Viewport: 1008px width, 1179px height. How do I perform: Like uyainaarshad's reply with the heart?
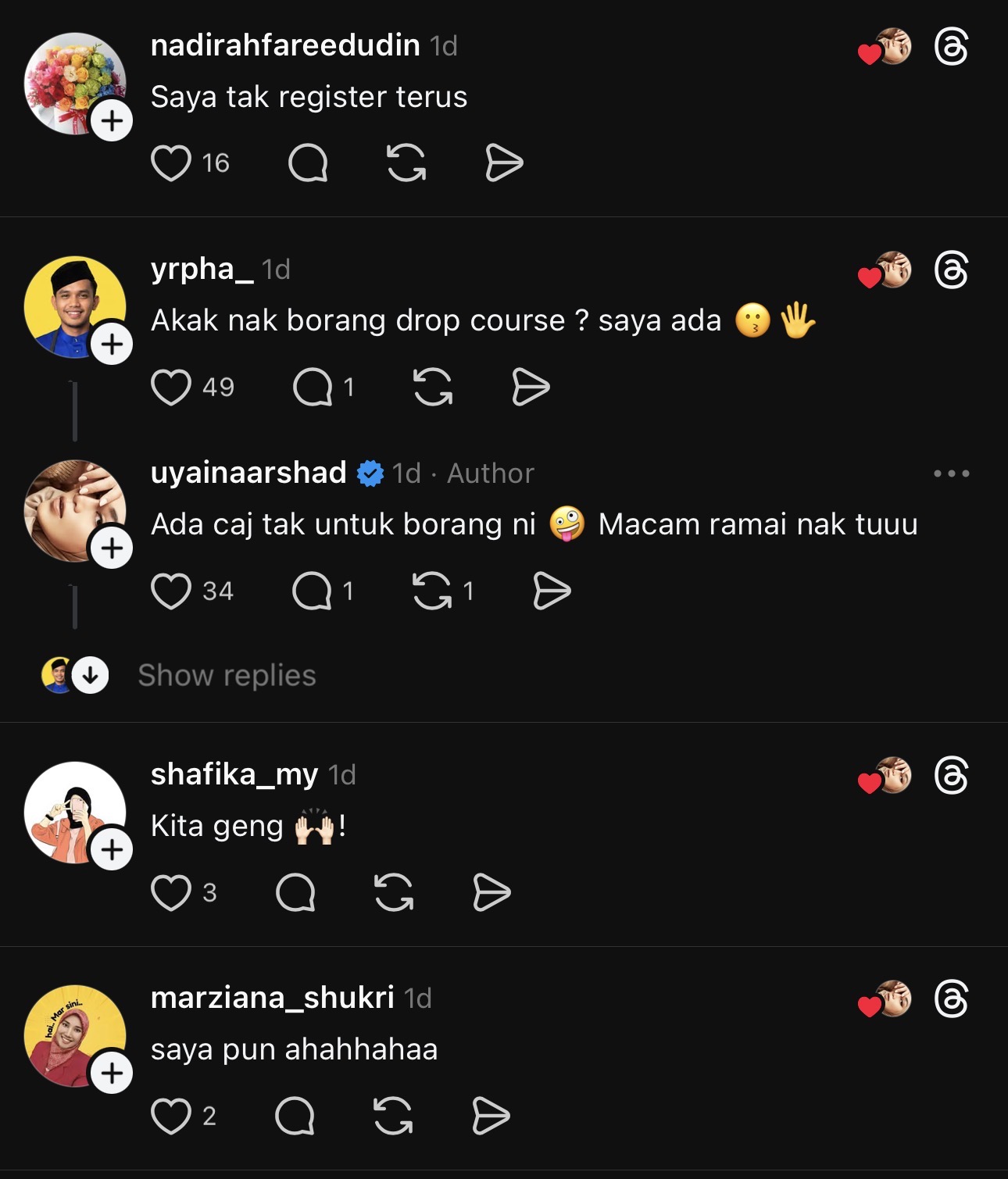pos(171,591)
